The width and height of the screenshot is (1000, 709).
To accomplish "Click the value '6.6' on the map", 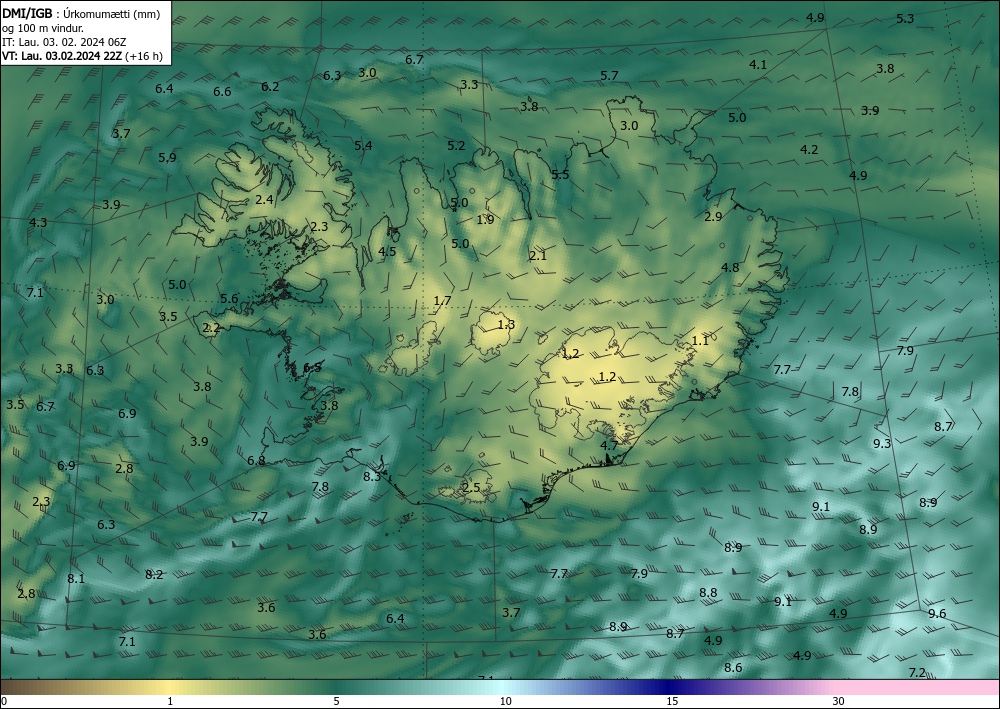I will point(222,92).
